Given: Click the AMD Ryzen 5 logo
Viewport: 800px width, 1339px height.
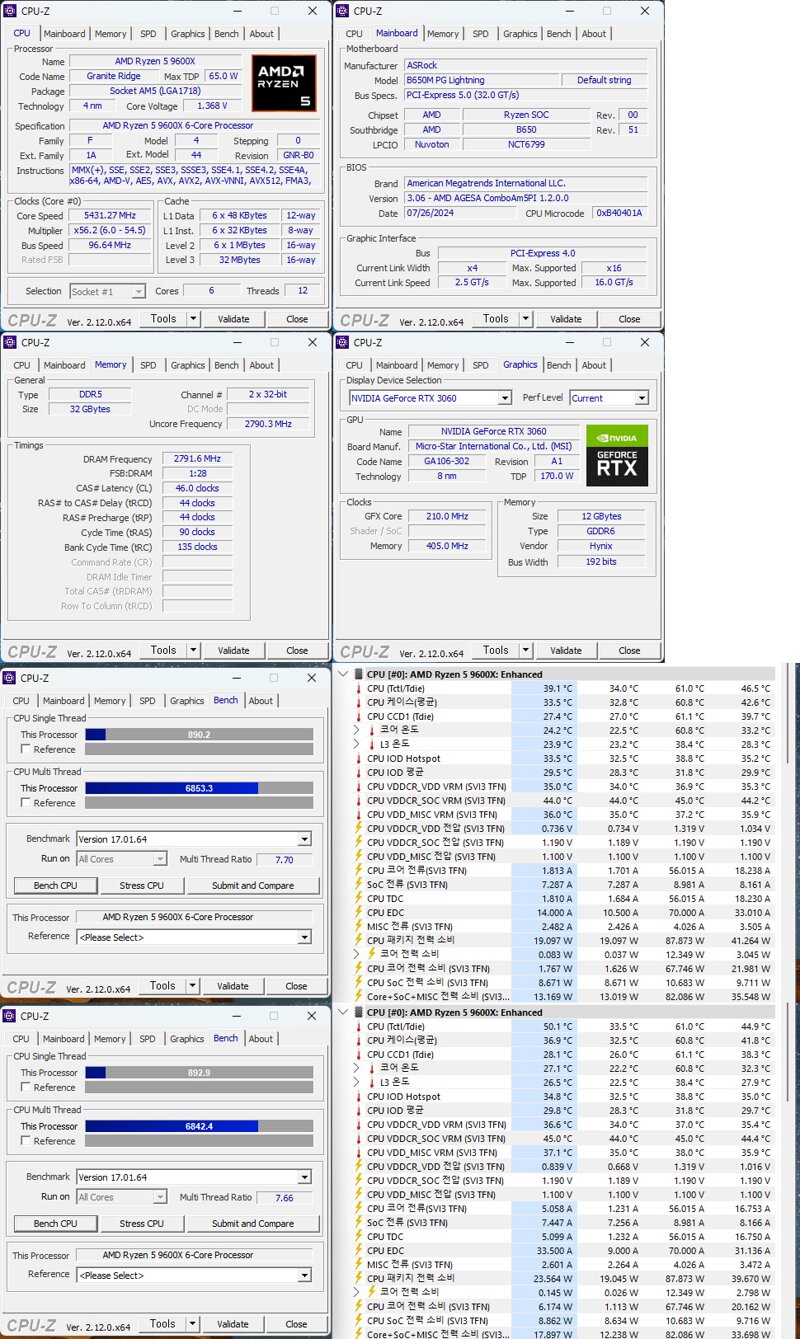Looking at the screenshot, I should [x=283, y=83].
